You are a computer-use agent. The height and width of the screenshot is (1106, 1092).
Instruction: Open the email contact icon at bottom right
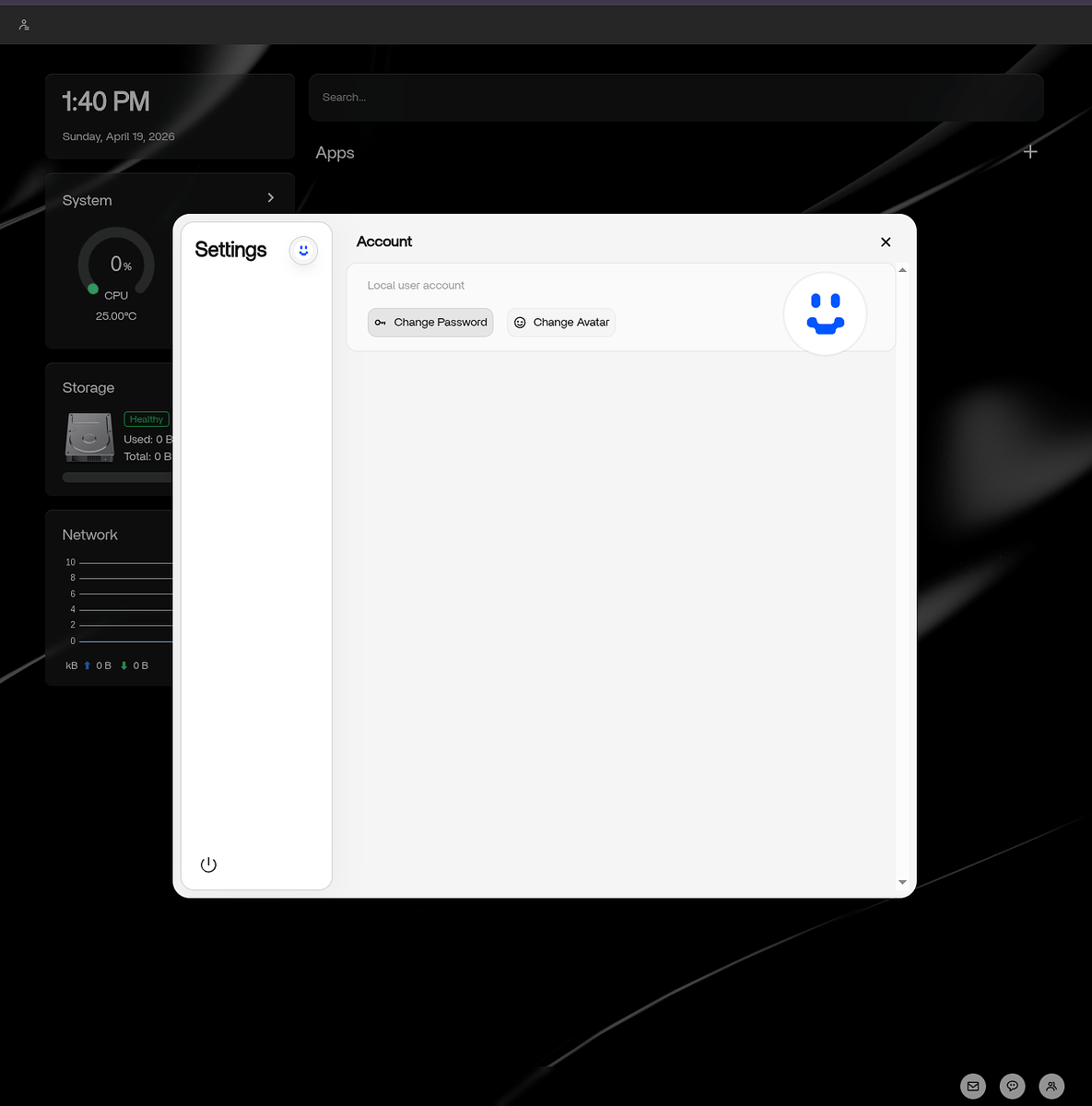(x=973, y=1086)
